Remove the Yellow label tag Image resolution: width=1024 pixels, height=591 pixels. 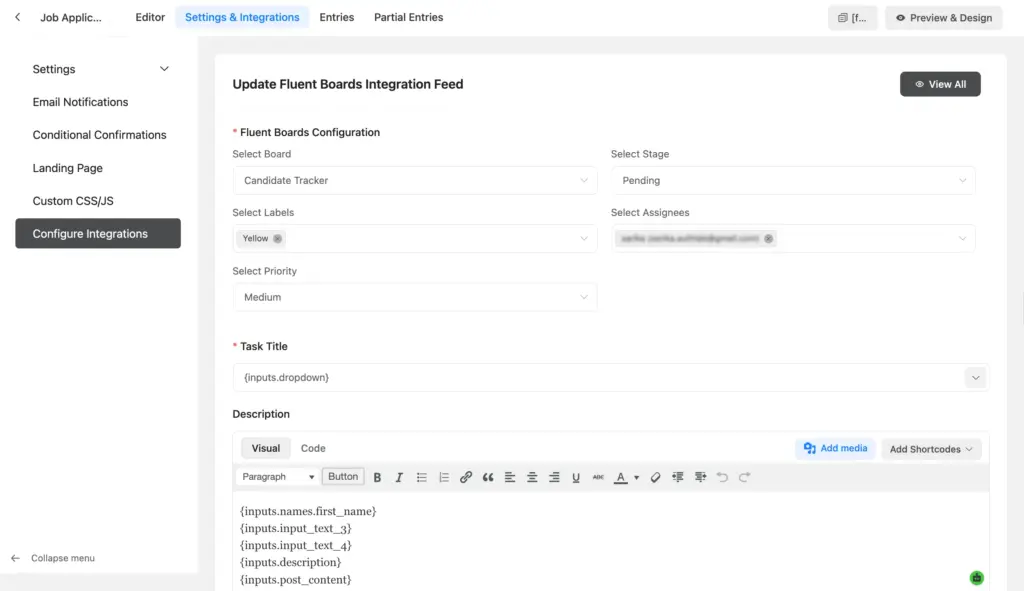click(x=278, y=238)
